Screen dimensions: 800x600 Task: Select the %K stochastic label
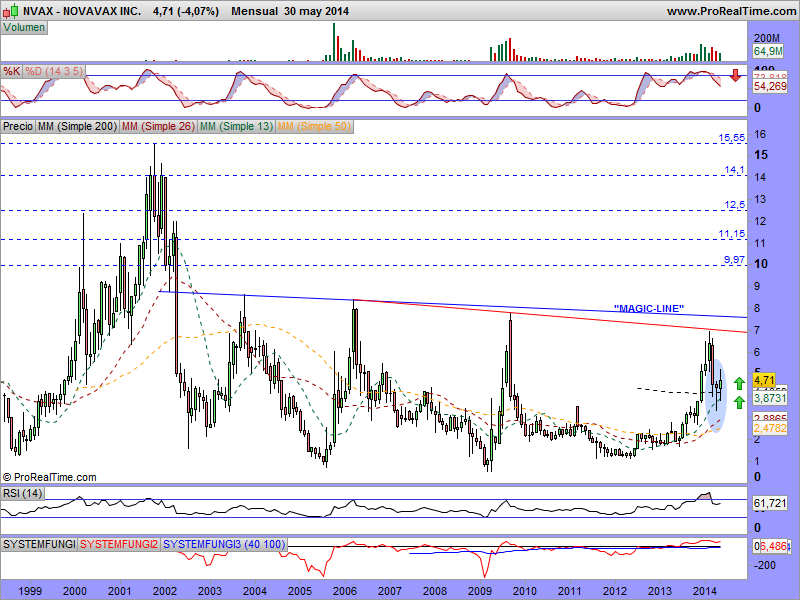(11, 71)
